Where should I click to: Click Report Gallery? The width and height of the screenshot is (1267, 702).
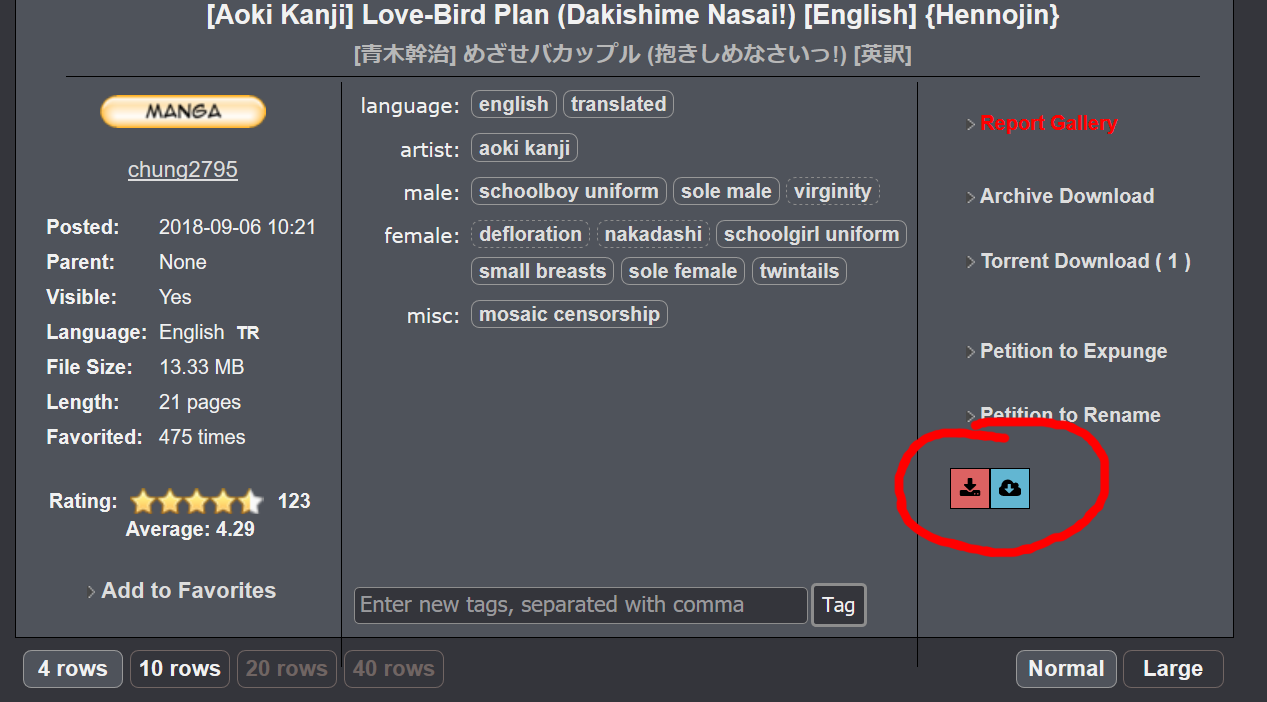(x=1048, y=123)
